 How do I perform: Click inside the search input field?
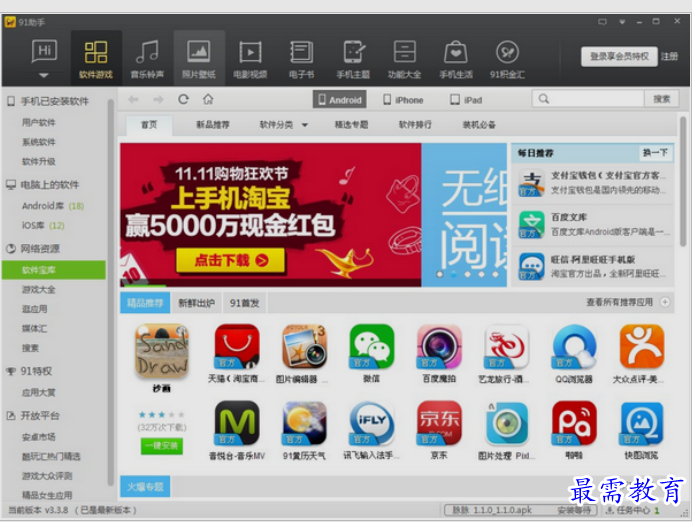click(x=587, y=99)
